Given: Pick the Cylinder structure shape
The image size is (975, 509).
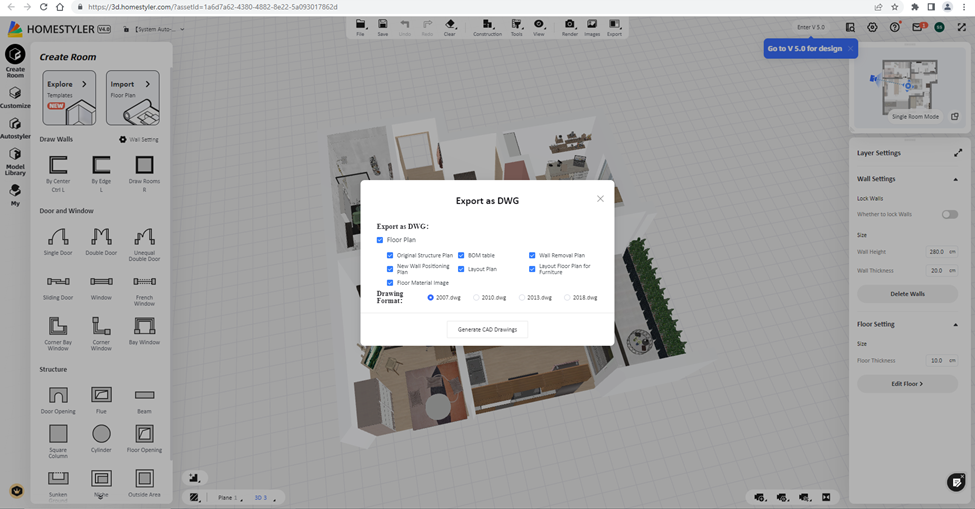Looking at the screenshot, I should click(101, 433).
